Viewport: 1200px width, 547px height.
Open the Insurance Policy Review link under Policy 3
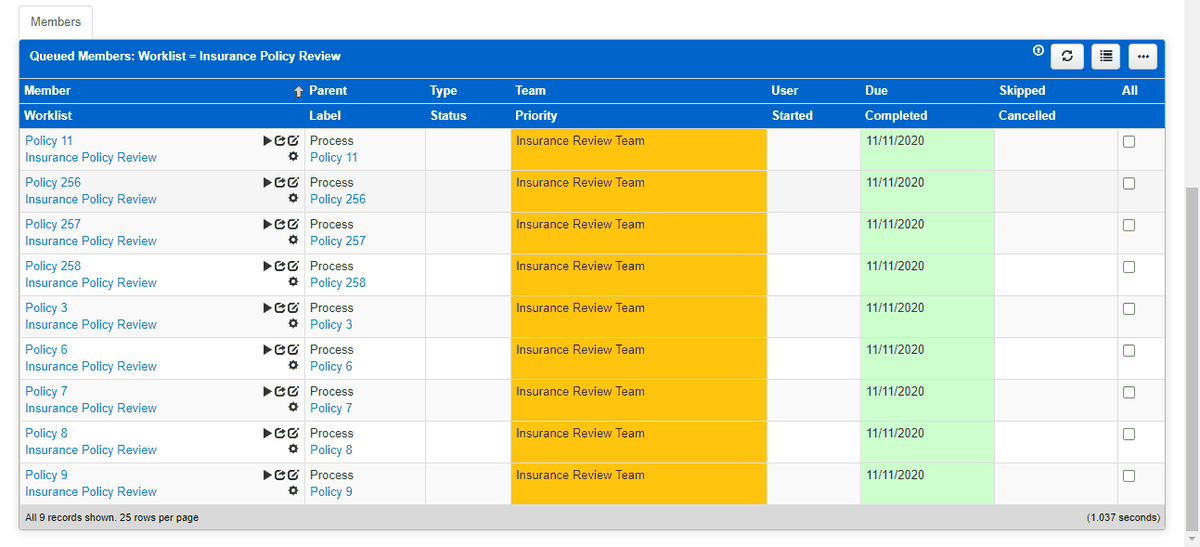[91, 325]
